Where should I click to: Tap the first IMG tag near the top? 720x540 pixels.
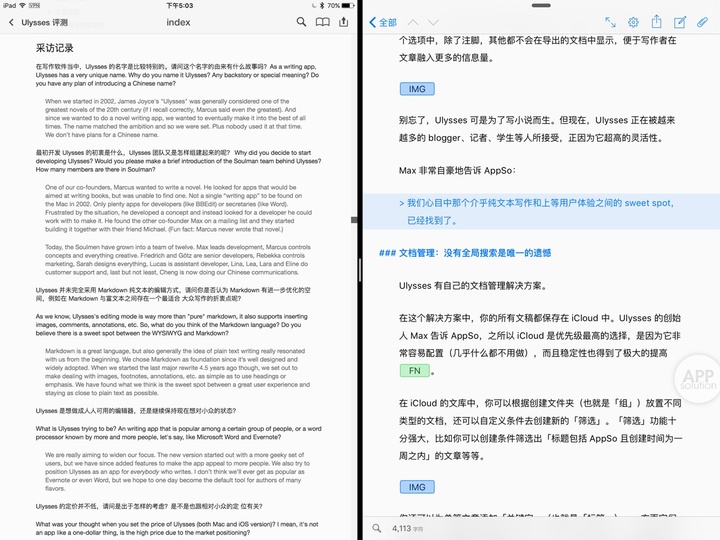click(x=416, y=89)
